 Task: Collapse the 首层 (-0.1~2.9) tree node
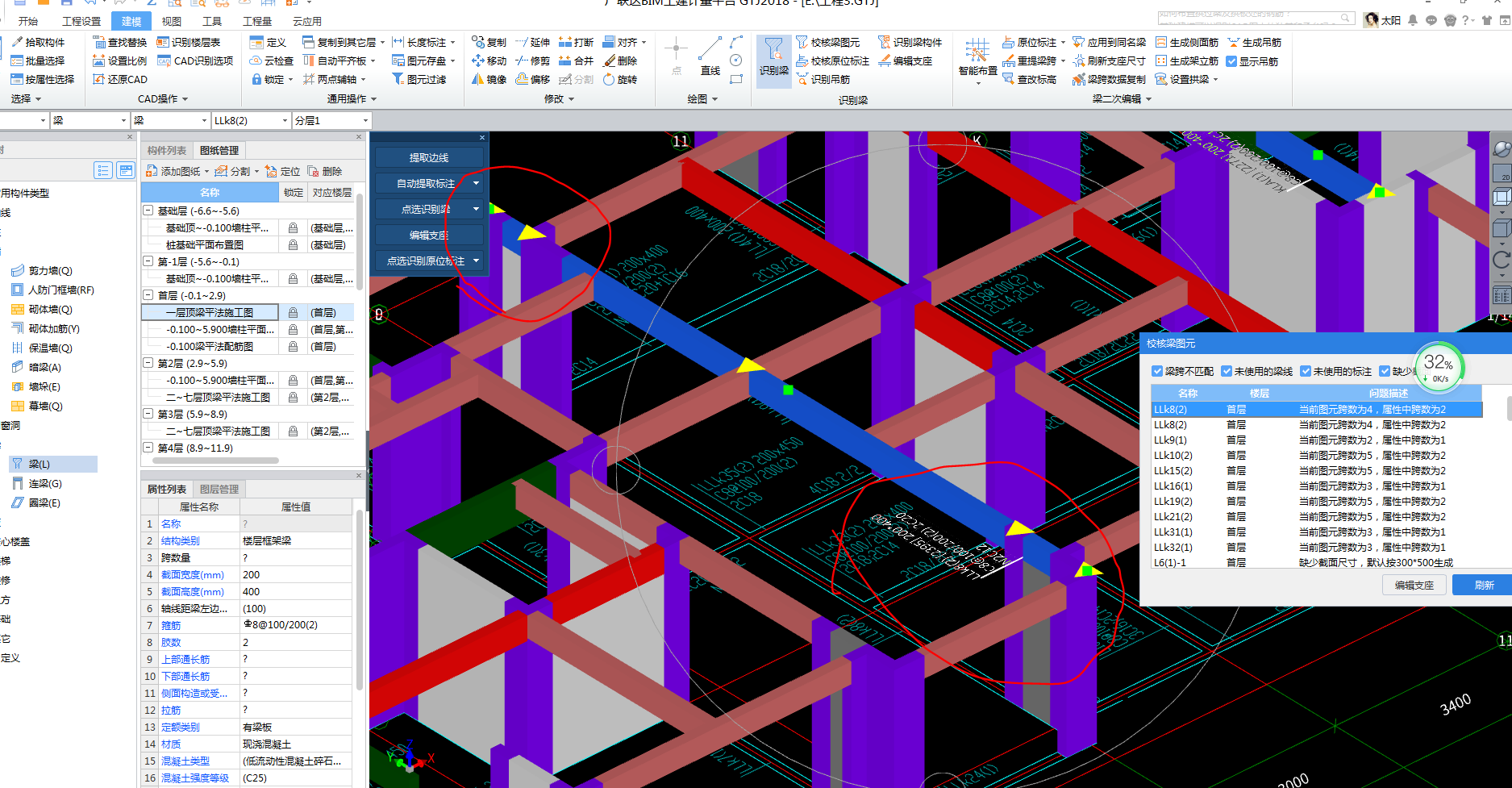[148, 295]
